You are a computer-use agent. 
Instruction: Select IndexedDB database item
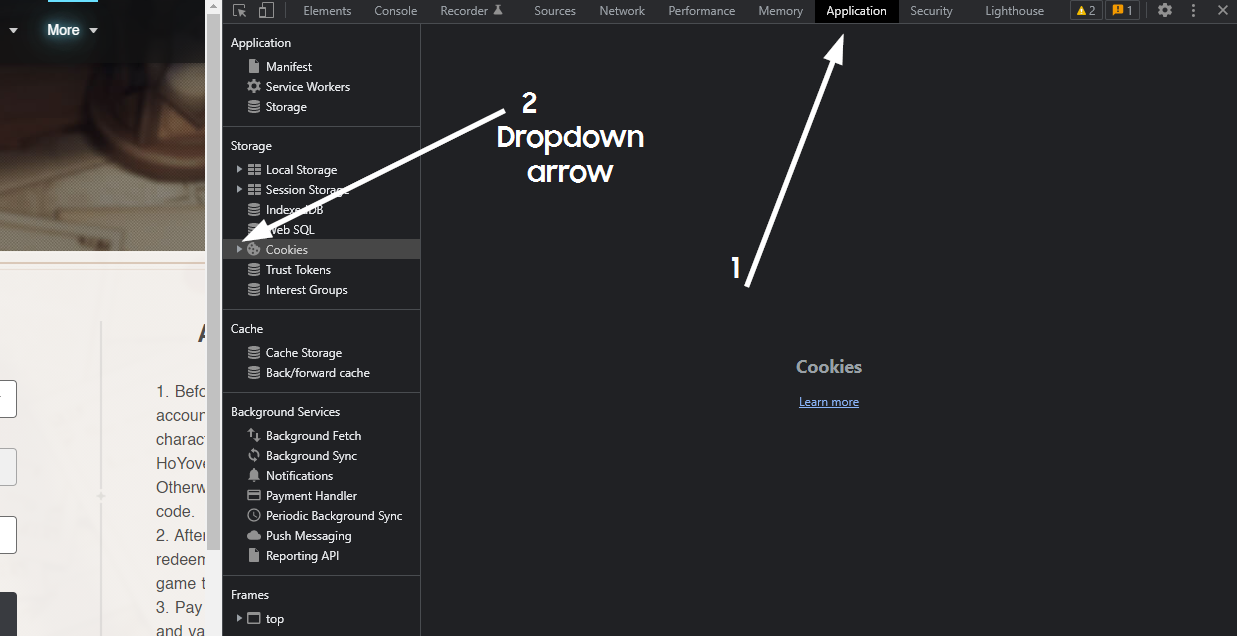tap(294, 210)
